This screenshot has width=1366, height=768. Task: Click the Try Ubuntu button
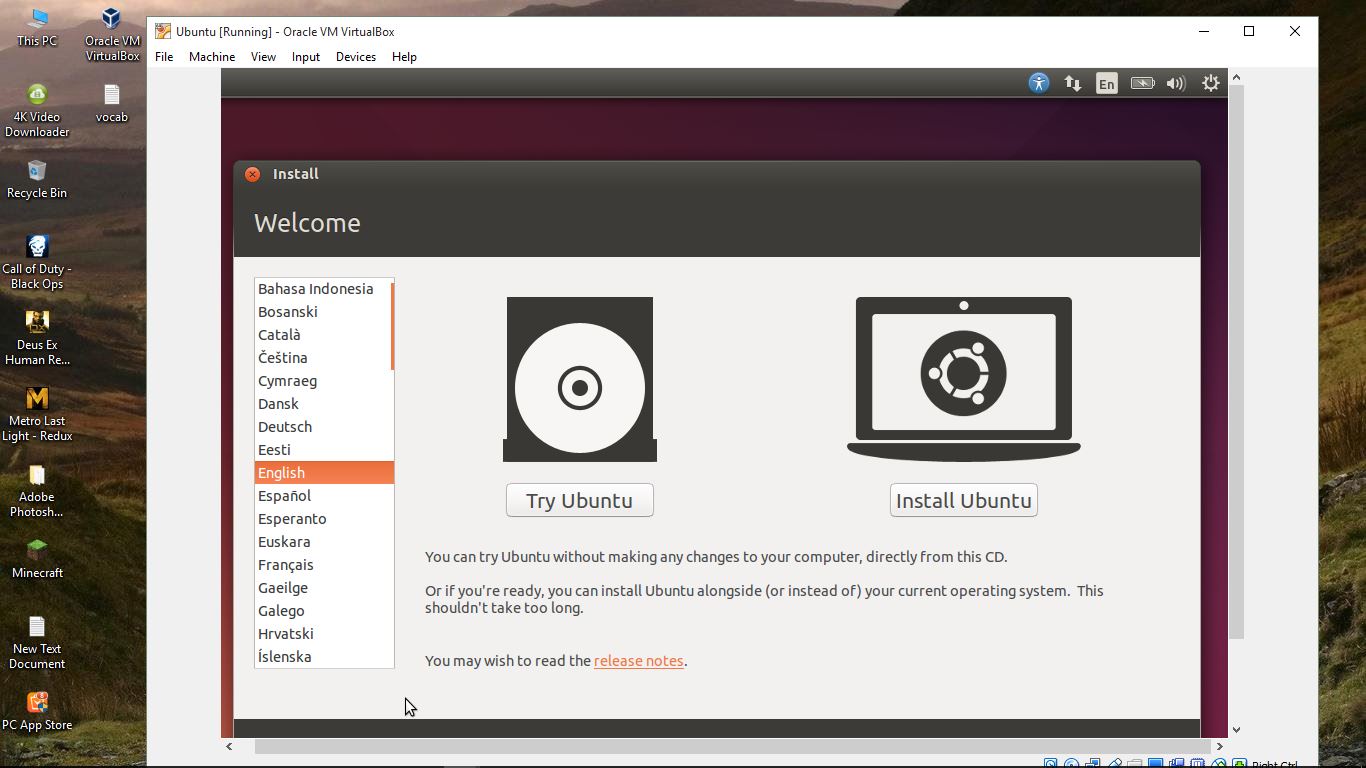pos(580,500)
